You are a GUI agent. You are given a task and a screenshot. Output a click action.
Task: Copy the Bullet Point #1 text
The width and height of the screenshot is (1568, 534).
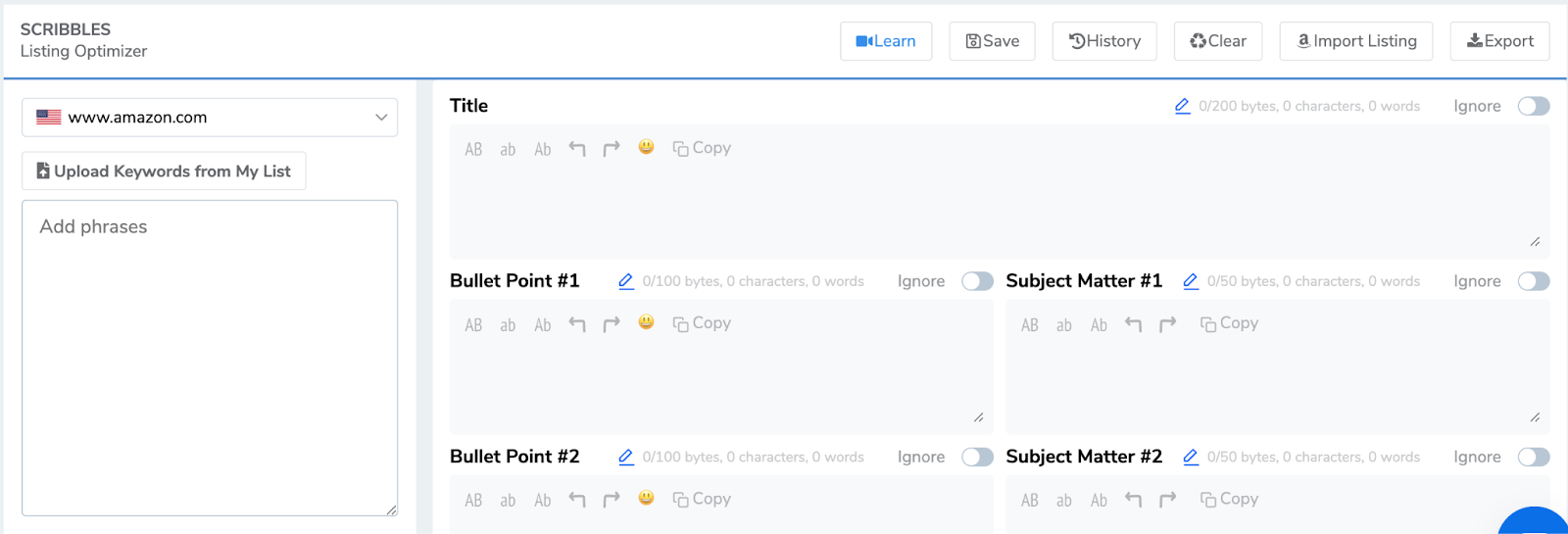pyautogui.click(x=702, y=323)
